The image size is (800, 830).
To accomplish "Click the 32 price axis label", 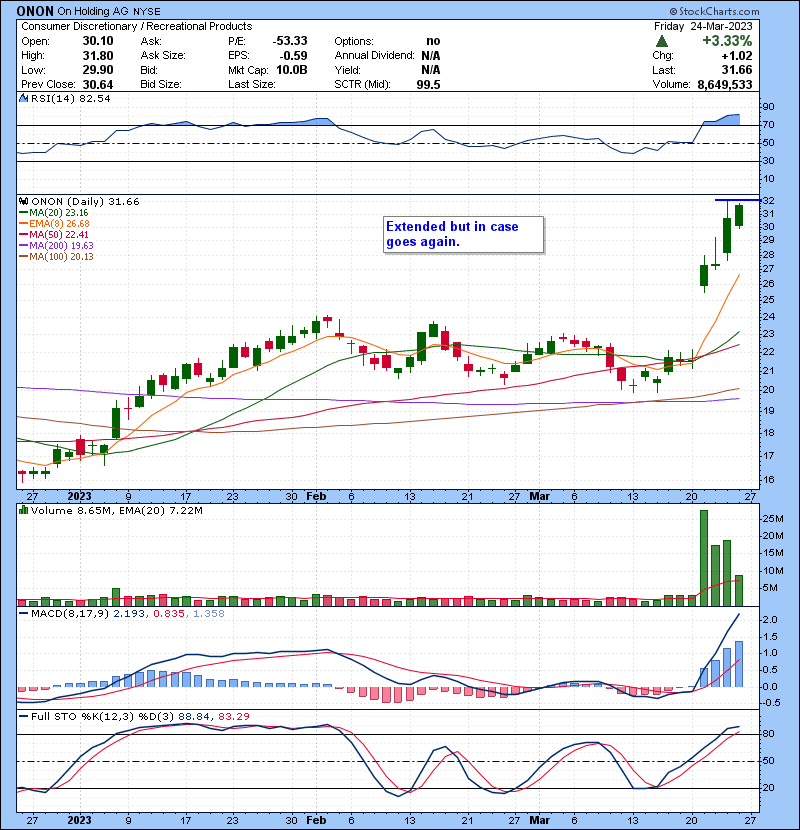I will (768, 201).
